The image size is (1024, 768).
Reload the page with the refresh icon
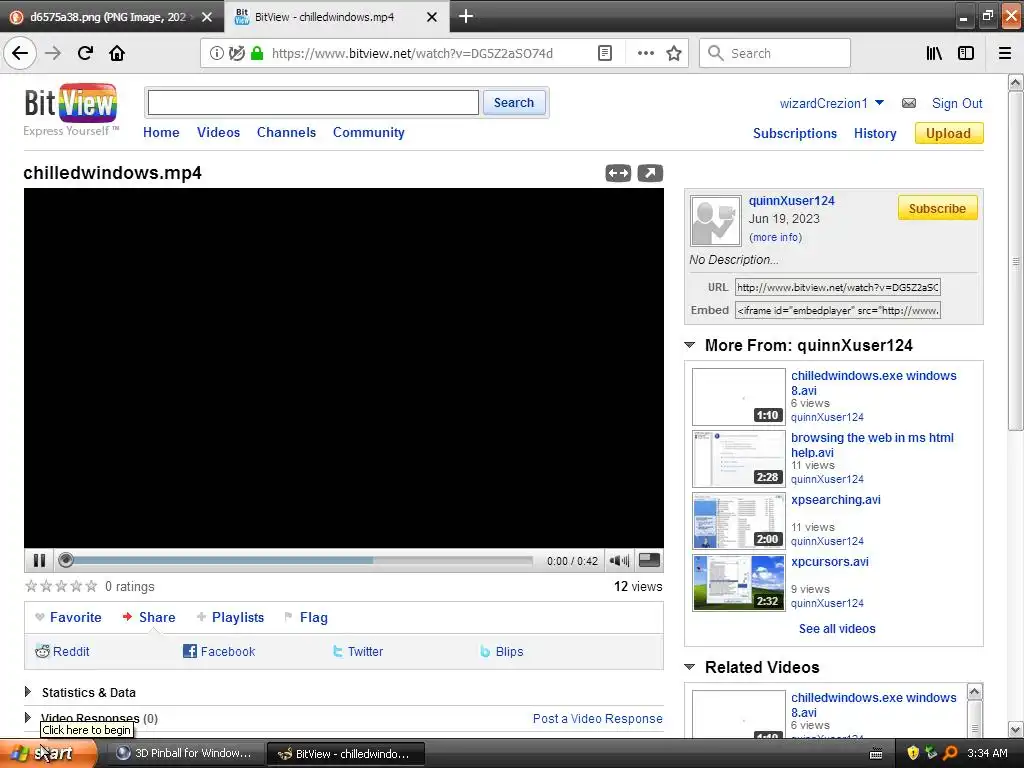(85, 53)
